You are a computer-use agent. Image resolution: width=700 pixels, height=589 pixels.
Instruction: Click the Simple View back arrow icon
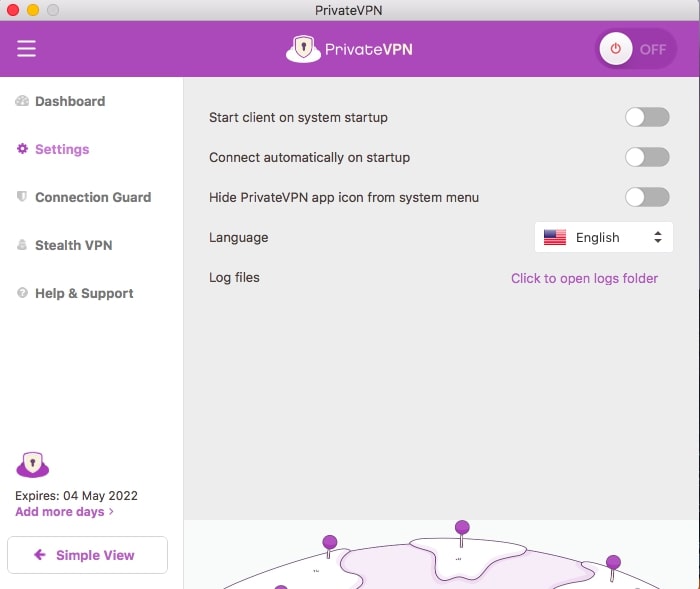(40, 555)
